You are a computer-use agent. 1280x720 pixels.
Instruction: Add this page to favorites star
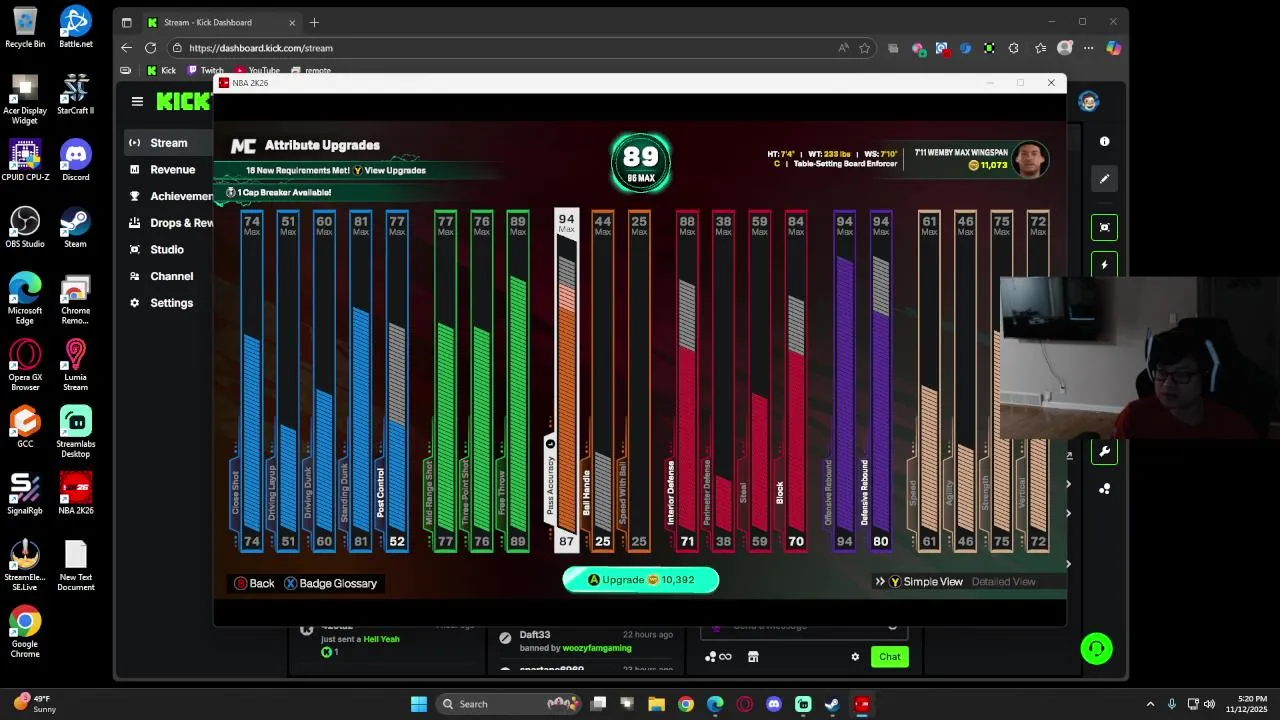[864, 48]
